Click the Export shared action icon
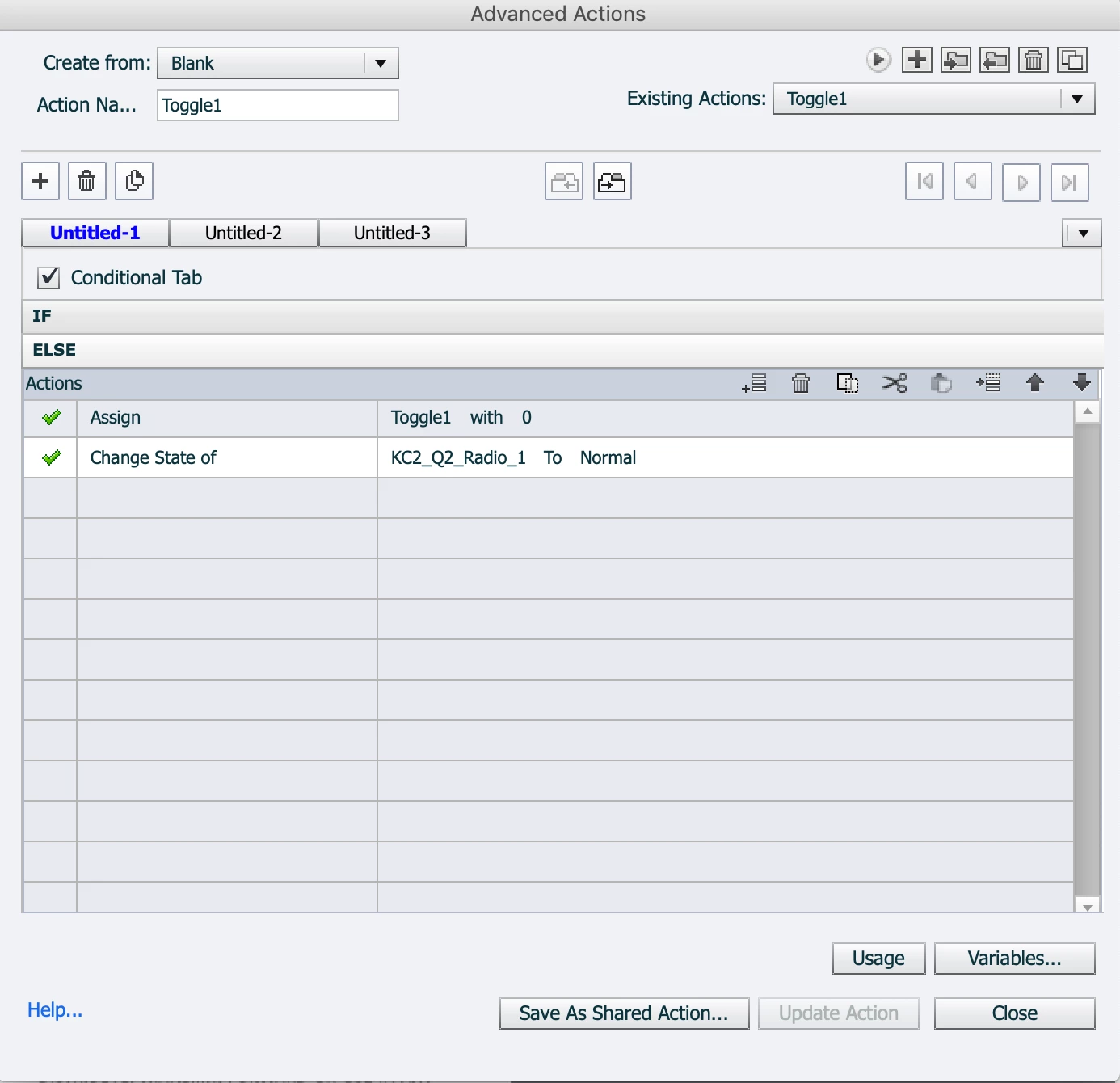 tap(995, 60)
